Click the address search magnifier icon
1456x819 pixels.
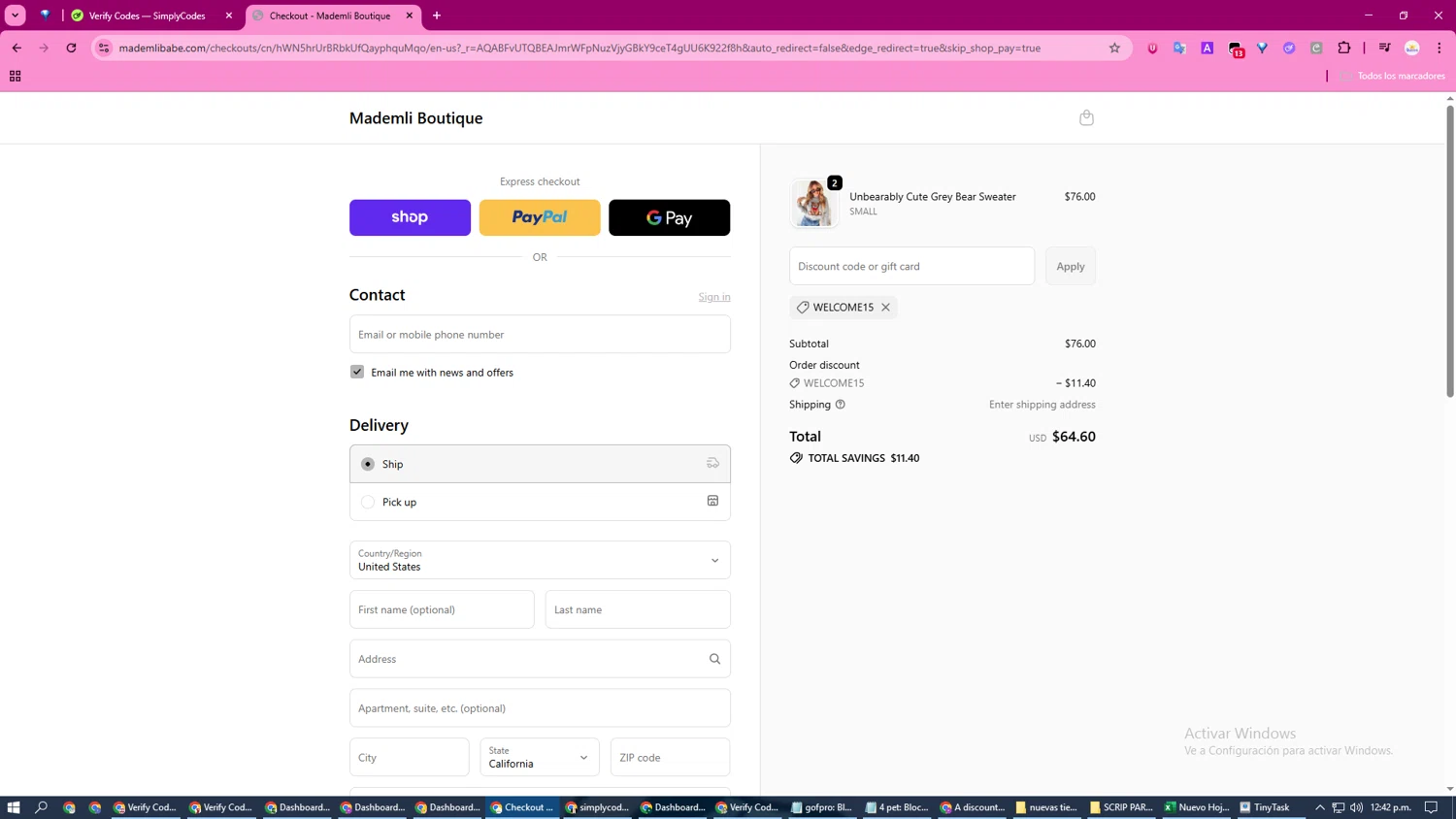pyautogui.click(x=714, y=659)
